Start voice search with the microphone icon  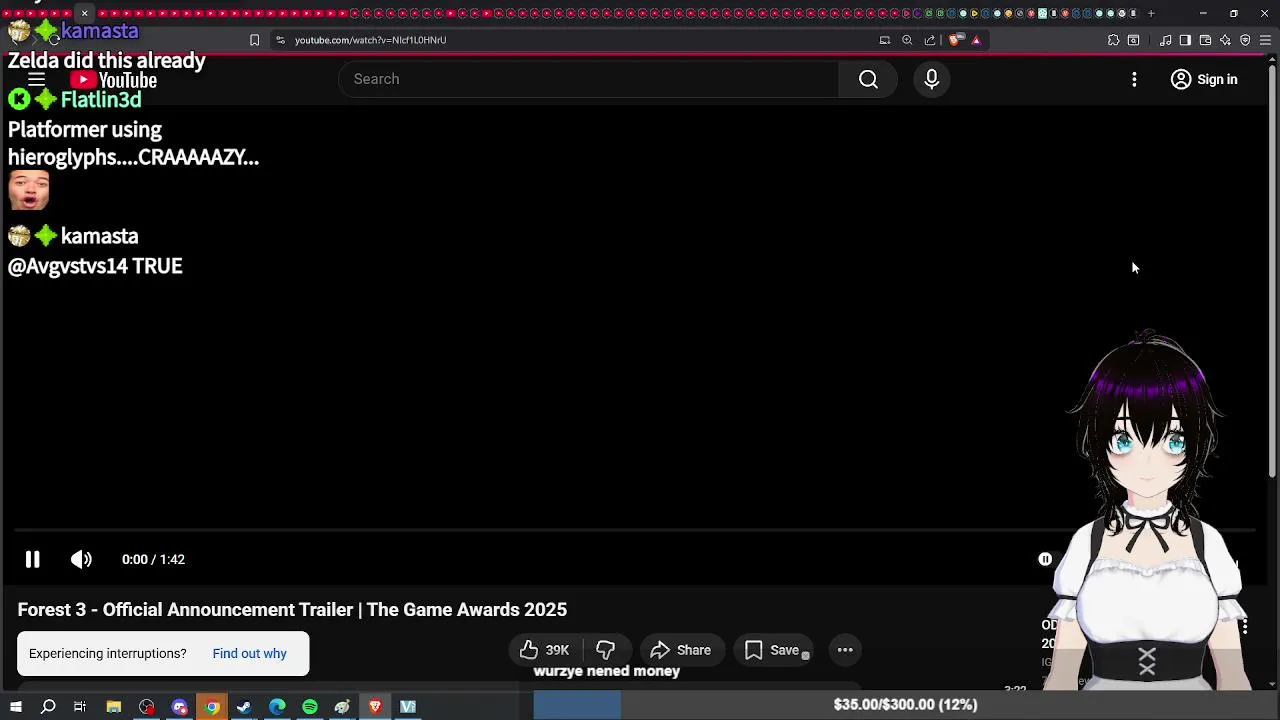coord(931,79)
